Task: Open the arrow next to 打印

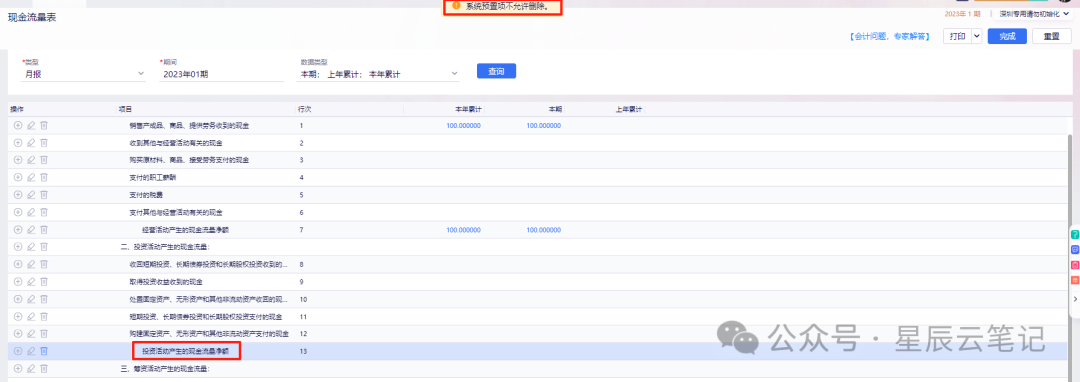Action: point(977,36)
